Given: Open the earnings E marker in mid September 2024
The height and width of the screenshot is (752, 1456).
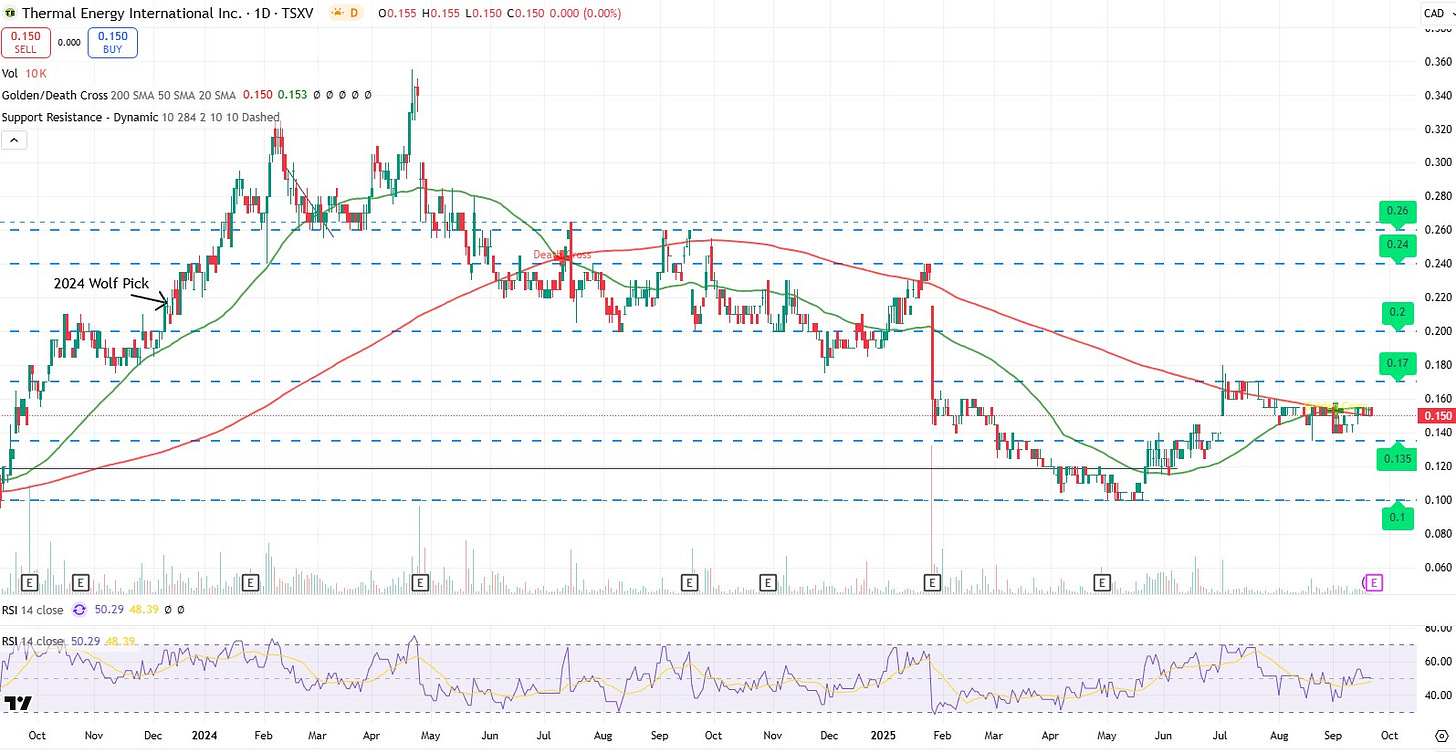Looking at the screenshot, I should [690, 582].
